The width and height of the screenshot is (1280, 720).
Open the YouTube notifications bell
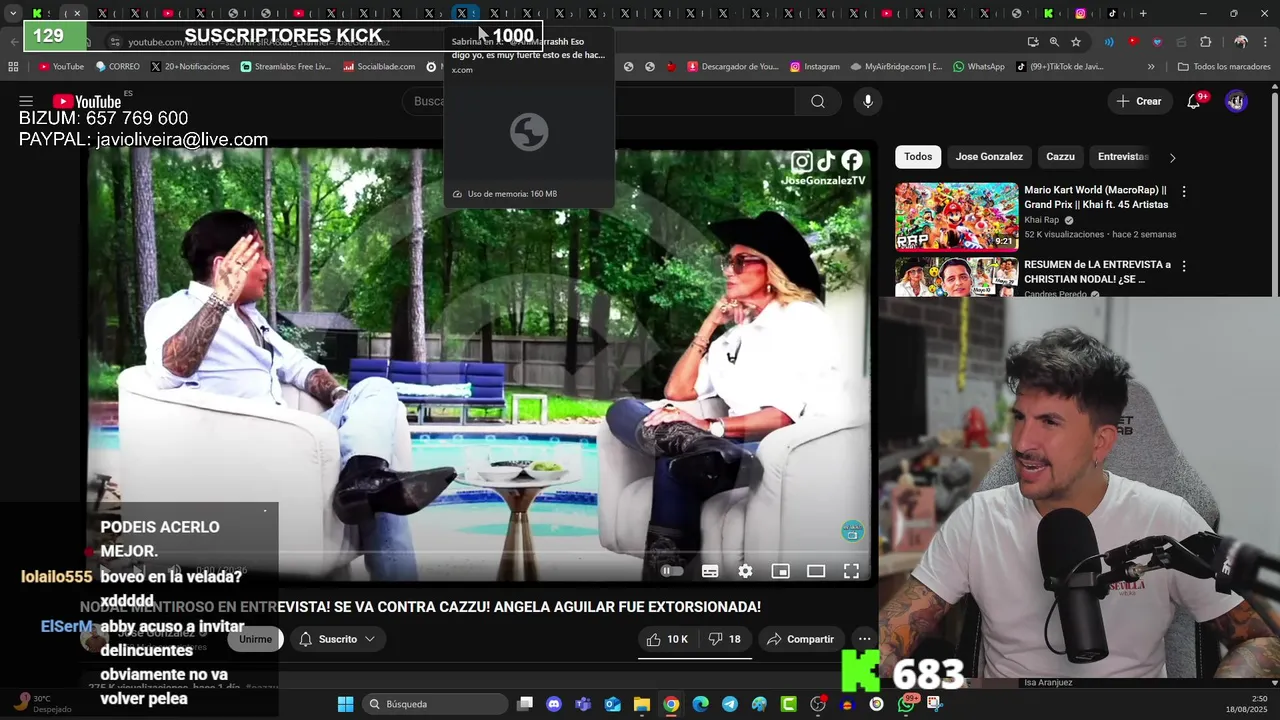pos(1193,101)
